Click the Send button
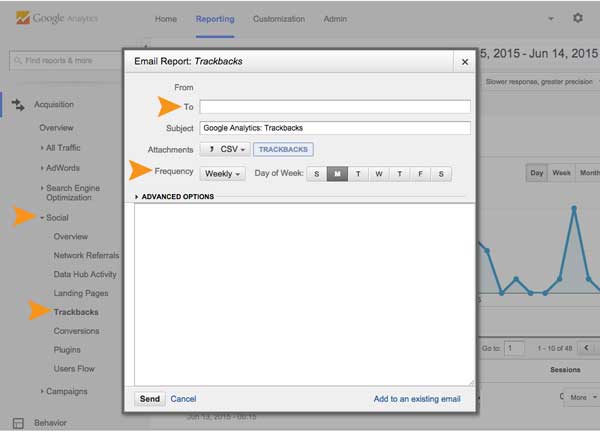This screenshot has height=431, width=600. coord(150,399)
